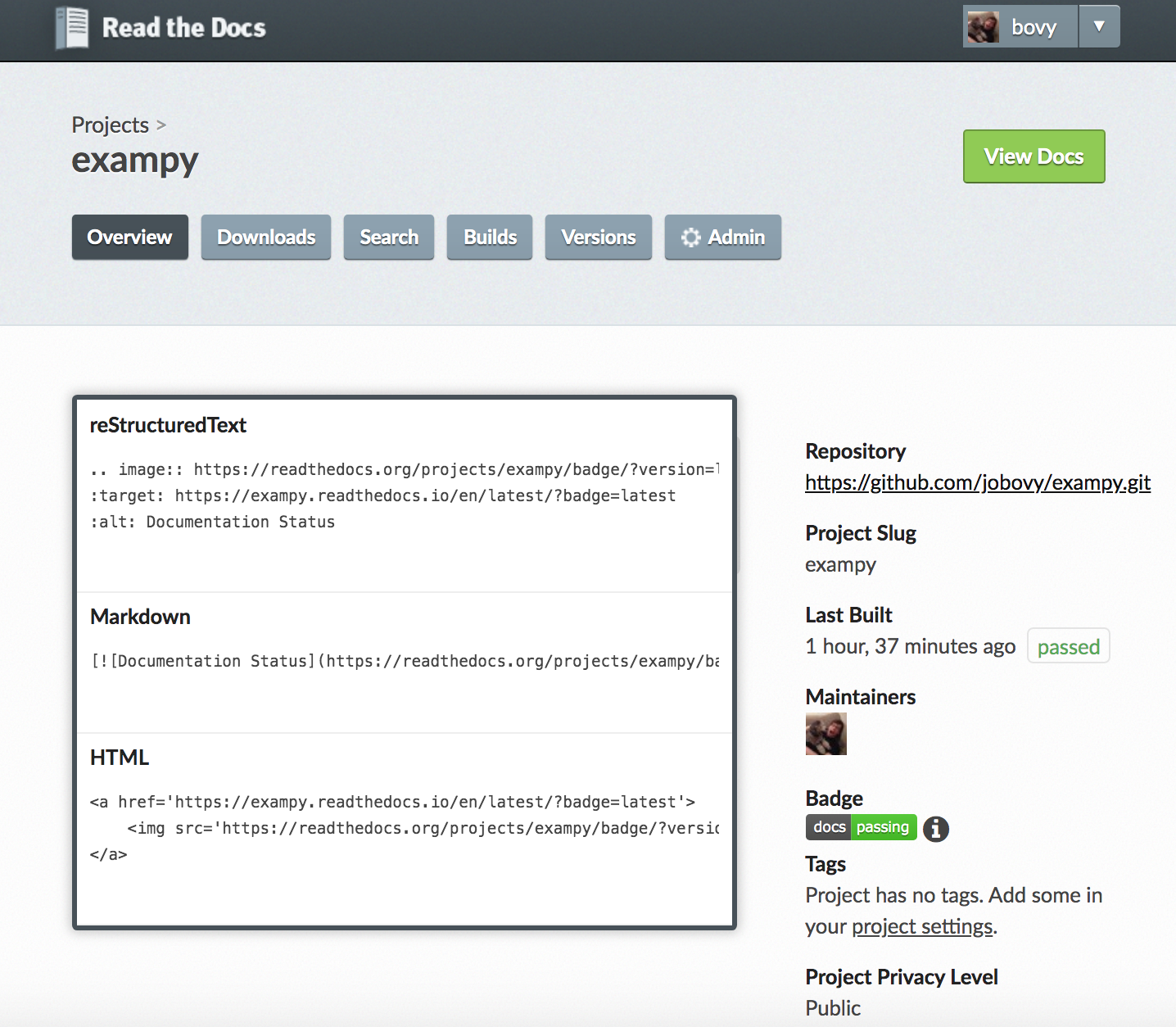Switch to the Builds tab
Image resolution: width=1176 pixels, height=1027 pixels.
(490, 238)
